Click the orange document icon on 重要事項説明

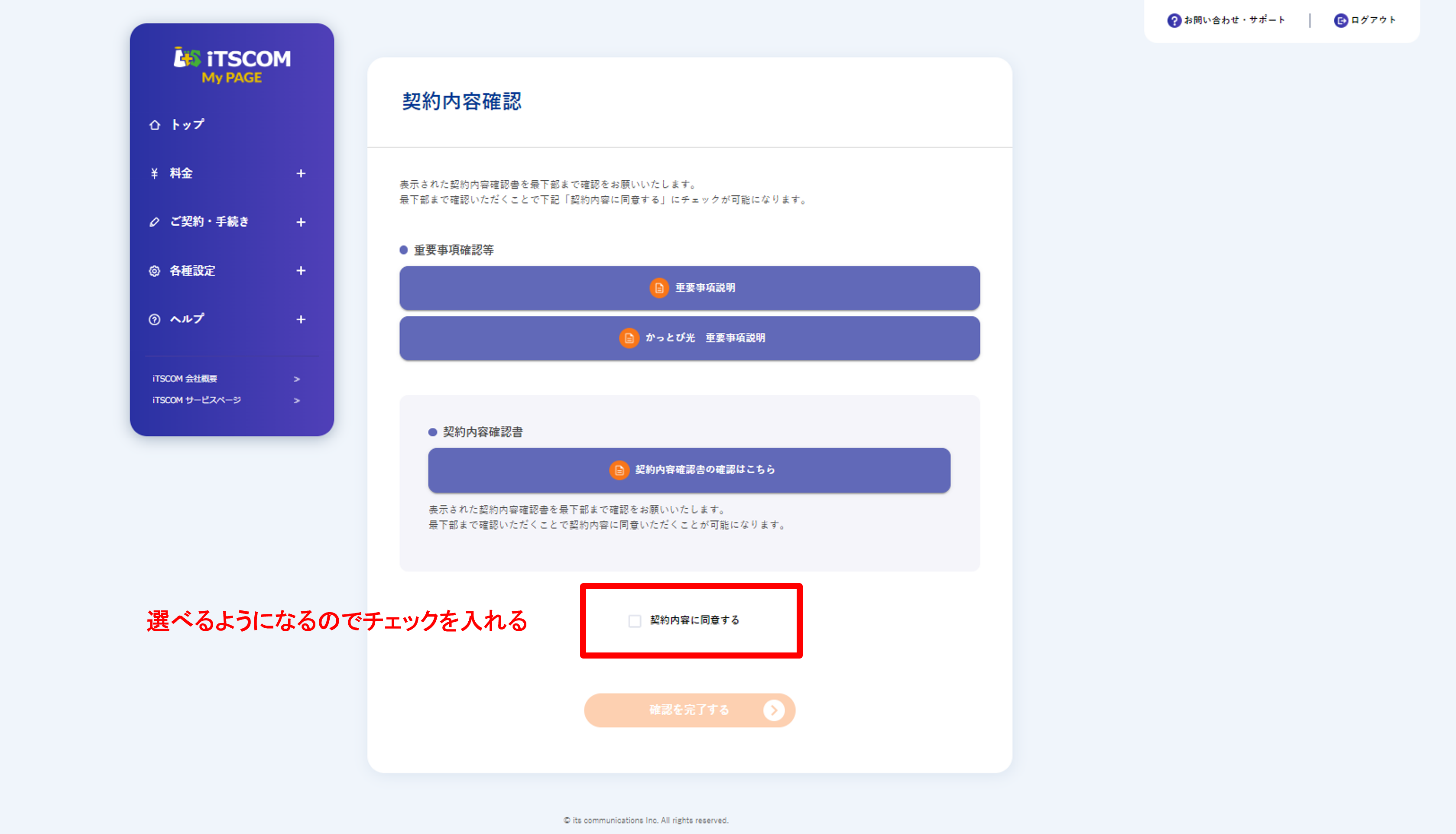(659, 288)
